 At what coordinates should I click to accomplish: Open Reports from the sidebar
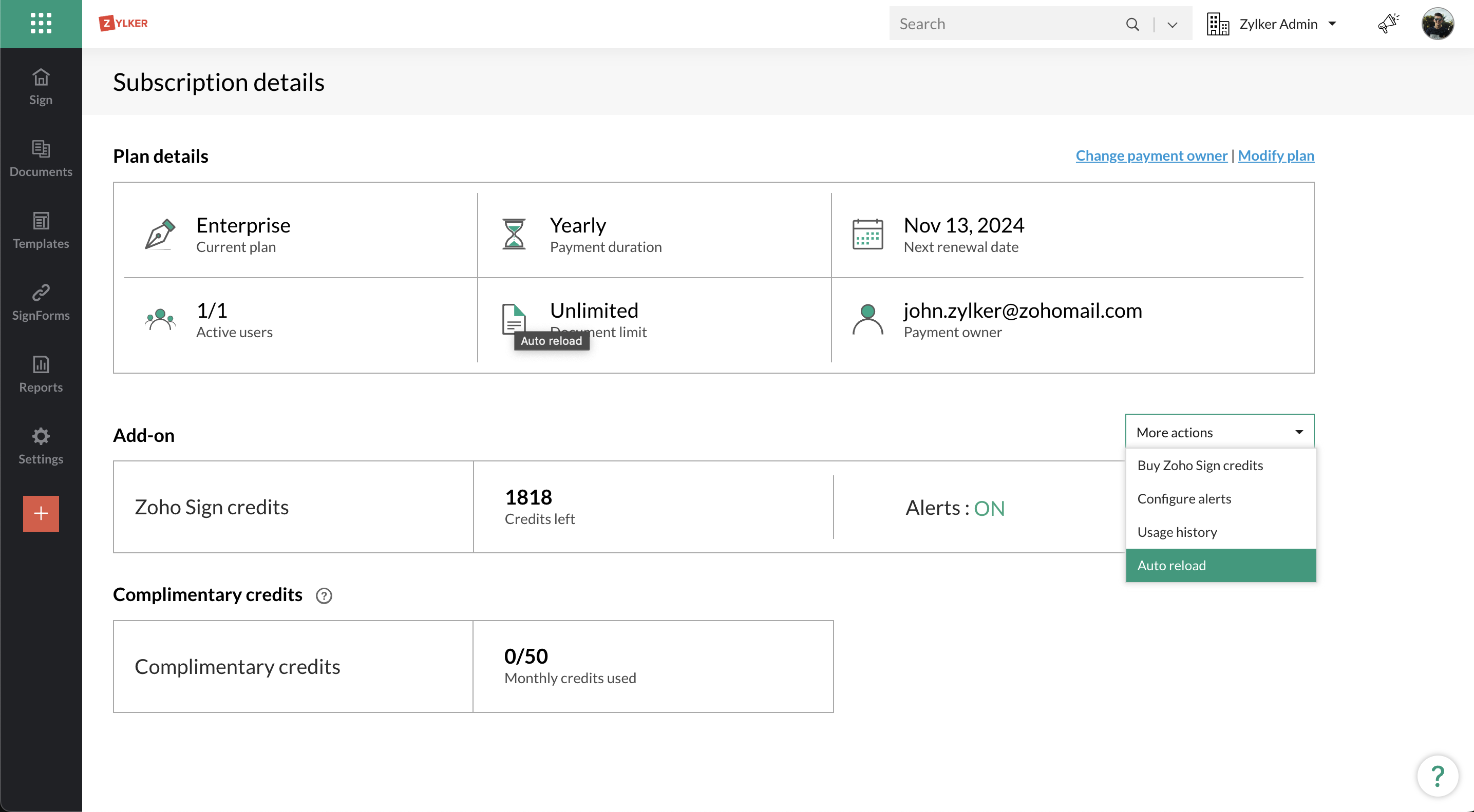point(41,374)
